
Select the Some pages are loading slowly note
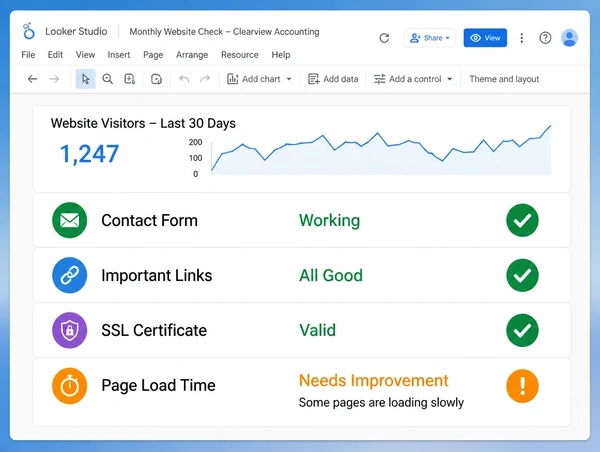click(x=381, y=403)
